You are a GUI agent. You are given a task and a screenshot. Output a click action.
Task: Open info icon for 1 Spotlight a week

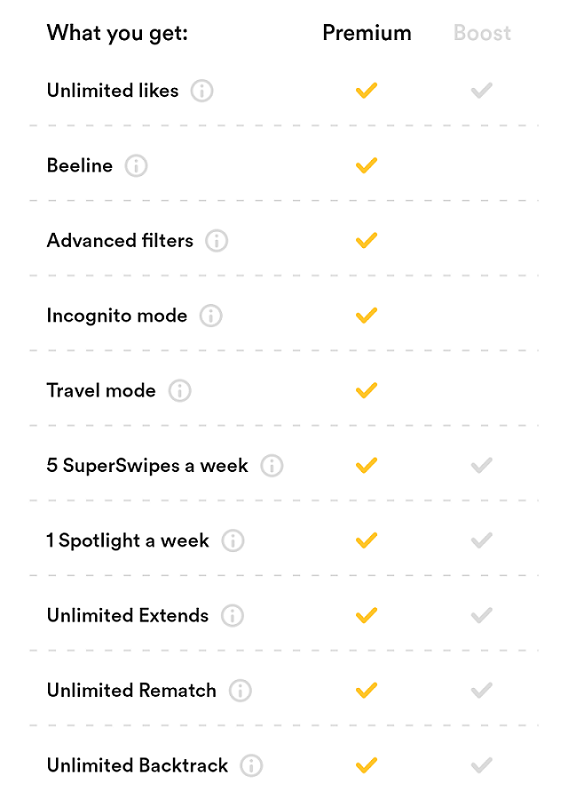coord(233,541)
